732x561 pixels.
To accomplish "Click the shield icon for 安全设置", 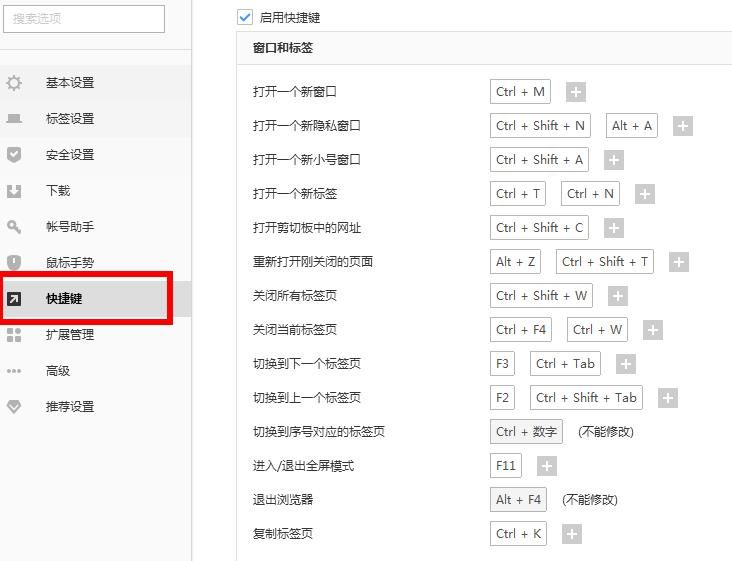I will click(14, 155).
